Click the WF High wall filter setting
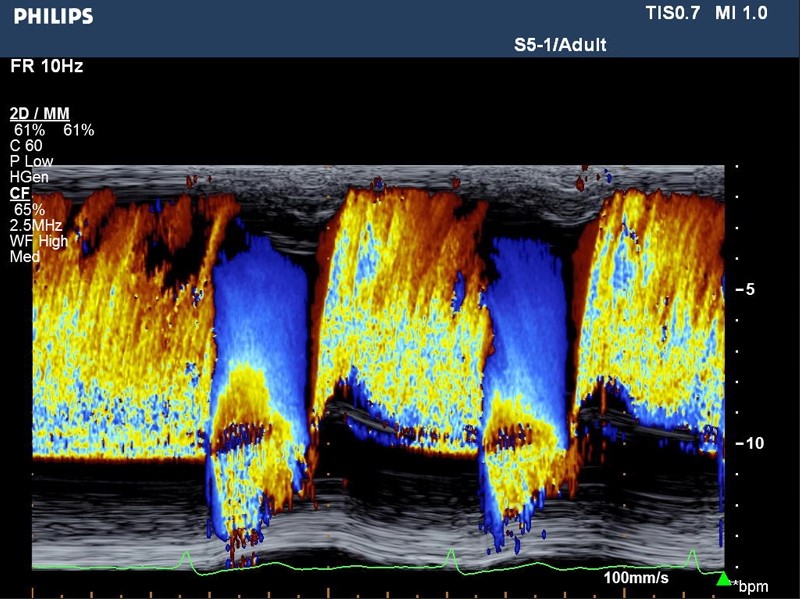This screenshot has height=599, width=800. (39, 241)
